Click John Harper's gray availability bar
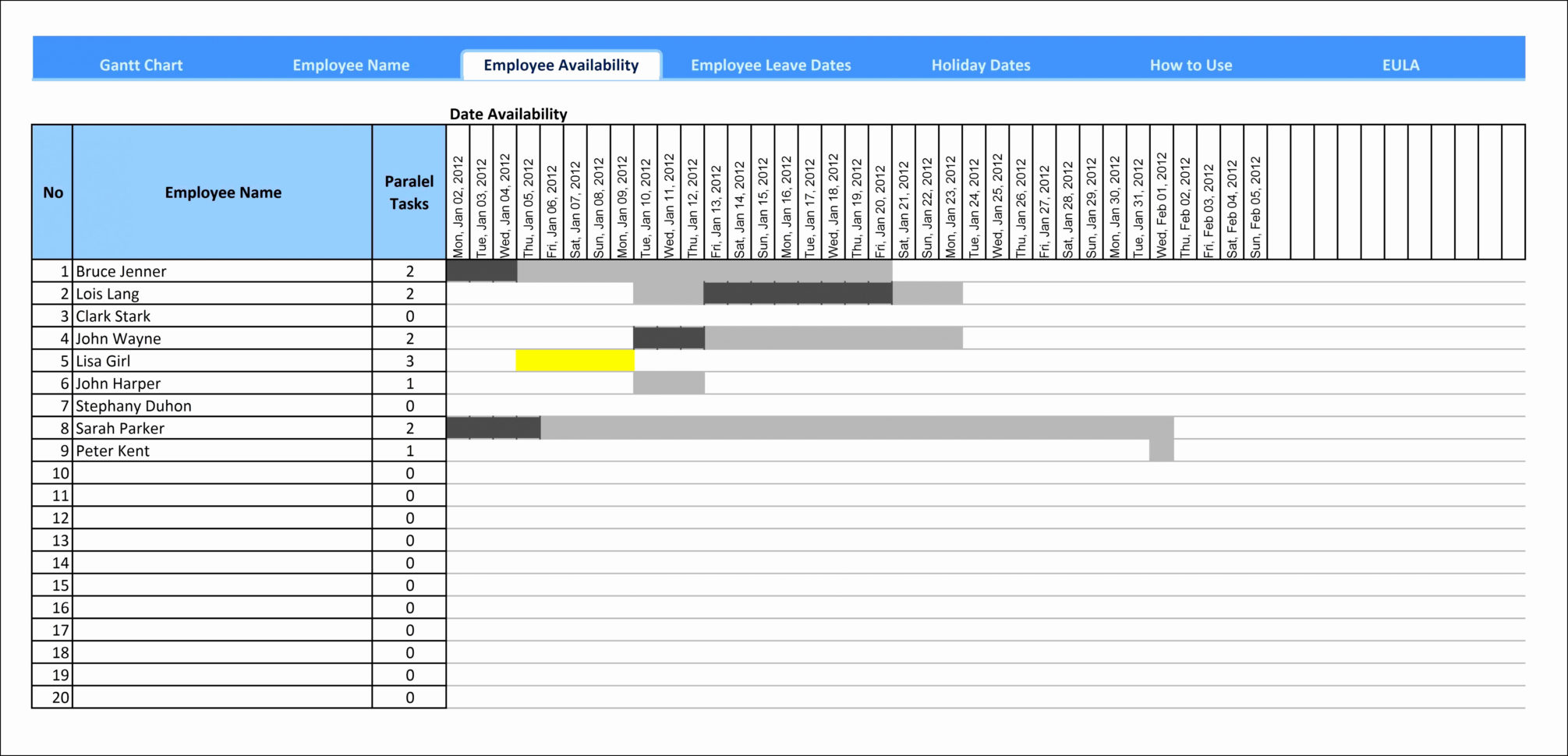1568x756 pixels. click(x=668, y=383)
